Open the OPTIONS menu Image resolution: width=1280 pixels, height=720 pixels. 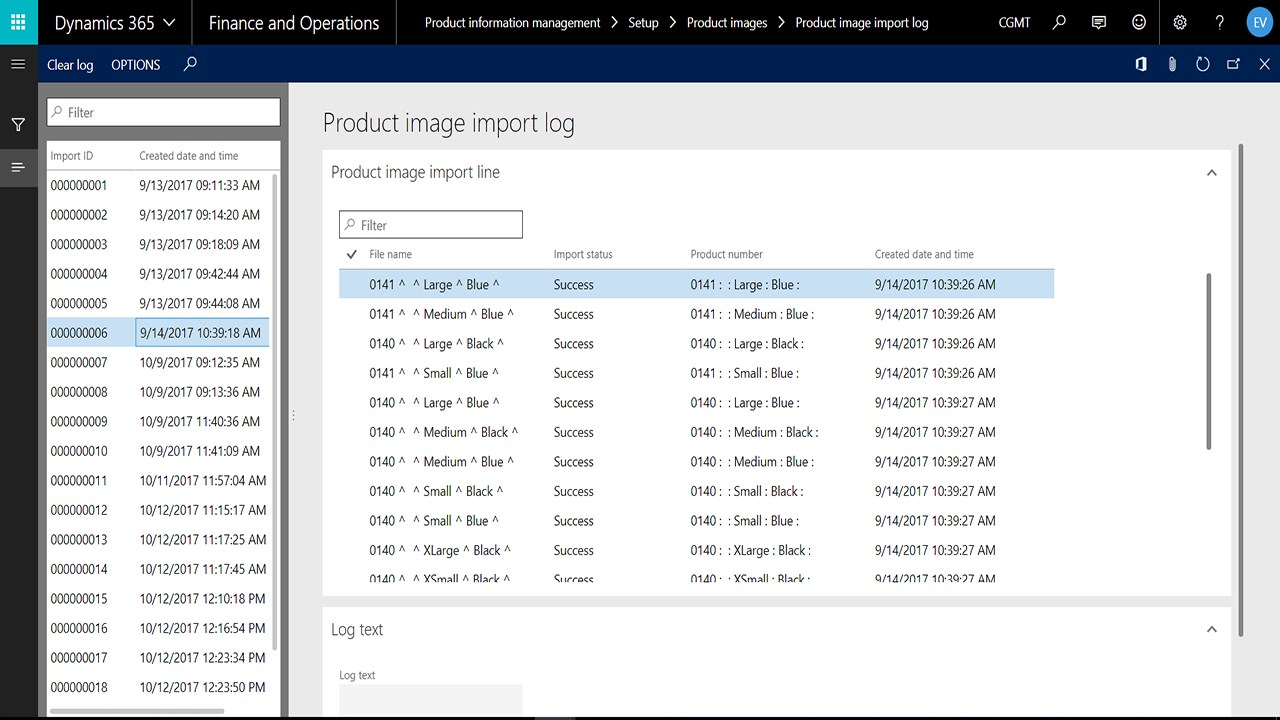click(136, 64)
